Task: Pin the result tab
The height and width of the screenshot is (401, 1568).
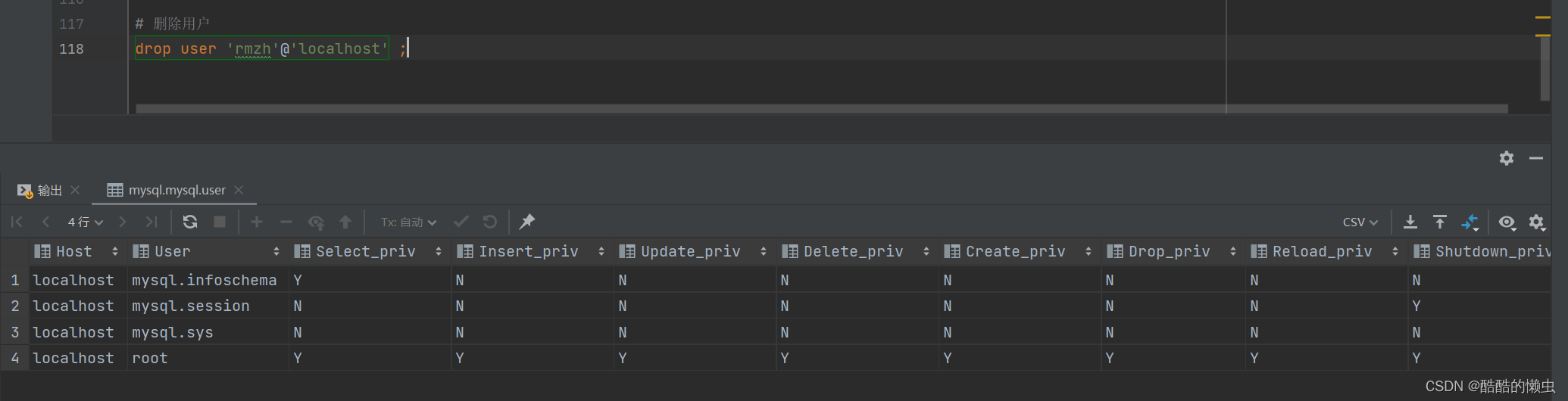Action: pos(527,222)
